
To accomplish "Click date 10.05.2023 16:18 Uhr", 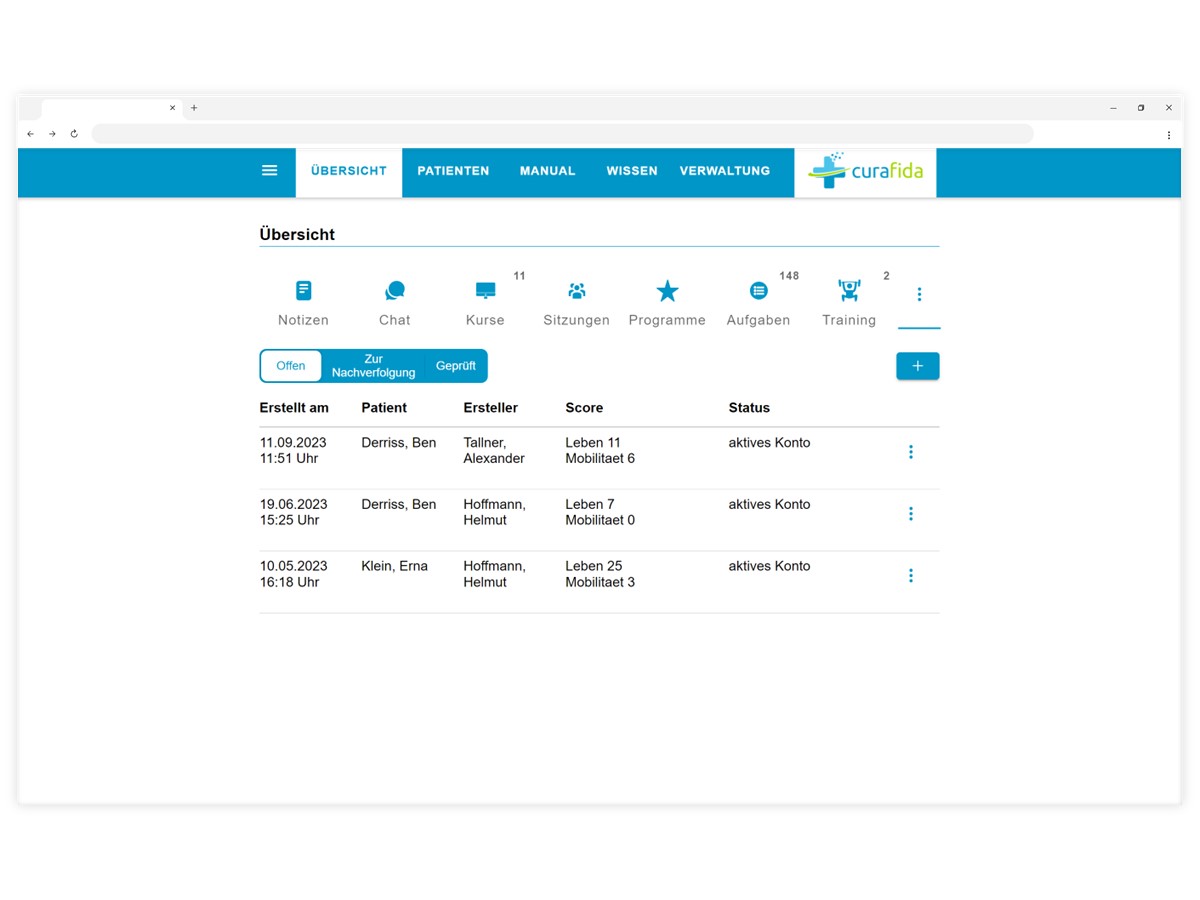I will click(x=293, y=574).
